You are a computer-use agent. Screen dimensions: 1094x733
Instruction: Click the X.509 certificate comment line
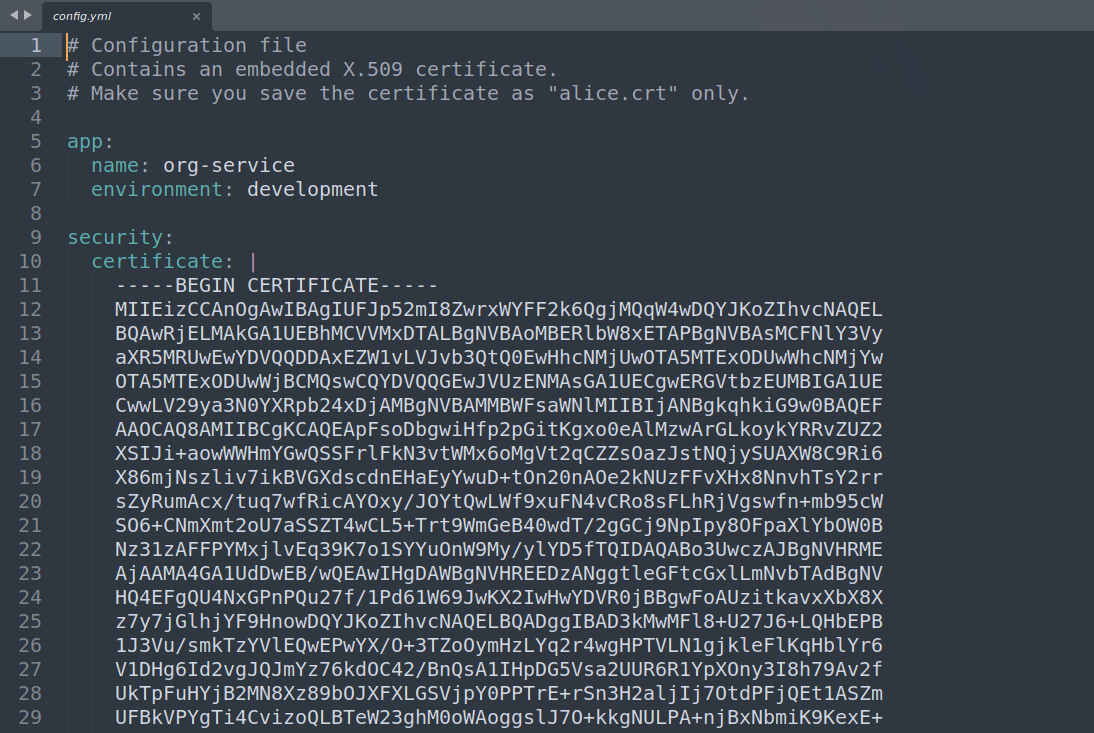312,69
